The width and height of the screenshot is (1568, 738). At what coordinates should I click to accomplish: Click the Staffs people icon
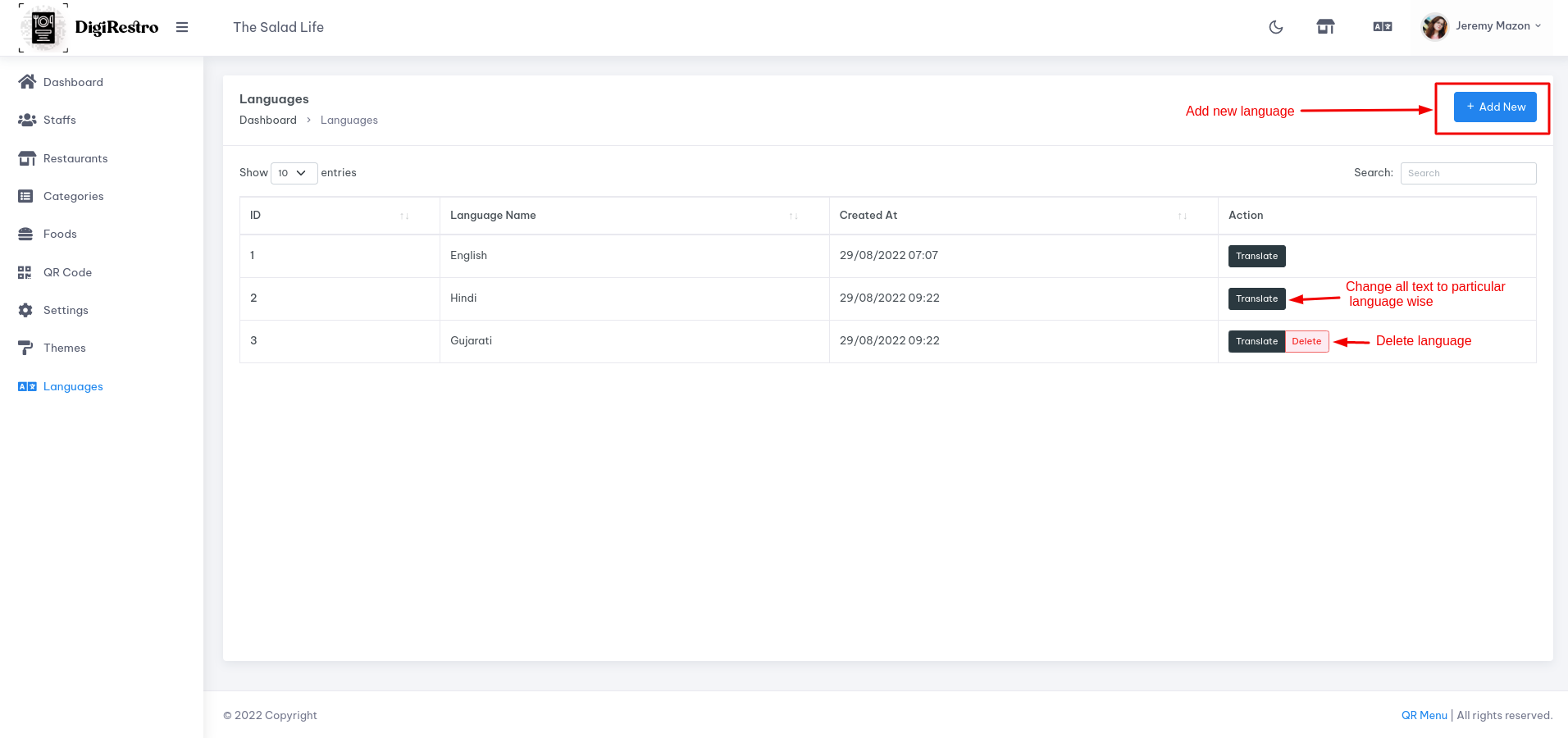point(27,120)
